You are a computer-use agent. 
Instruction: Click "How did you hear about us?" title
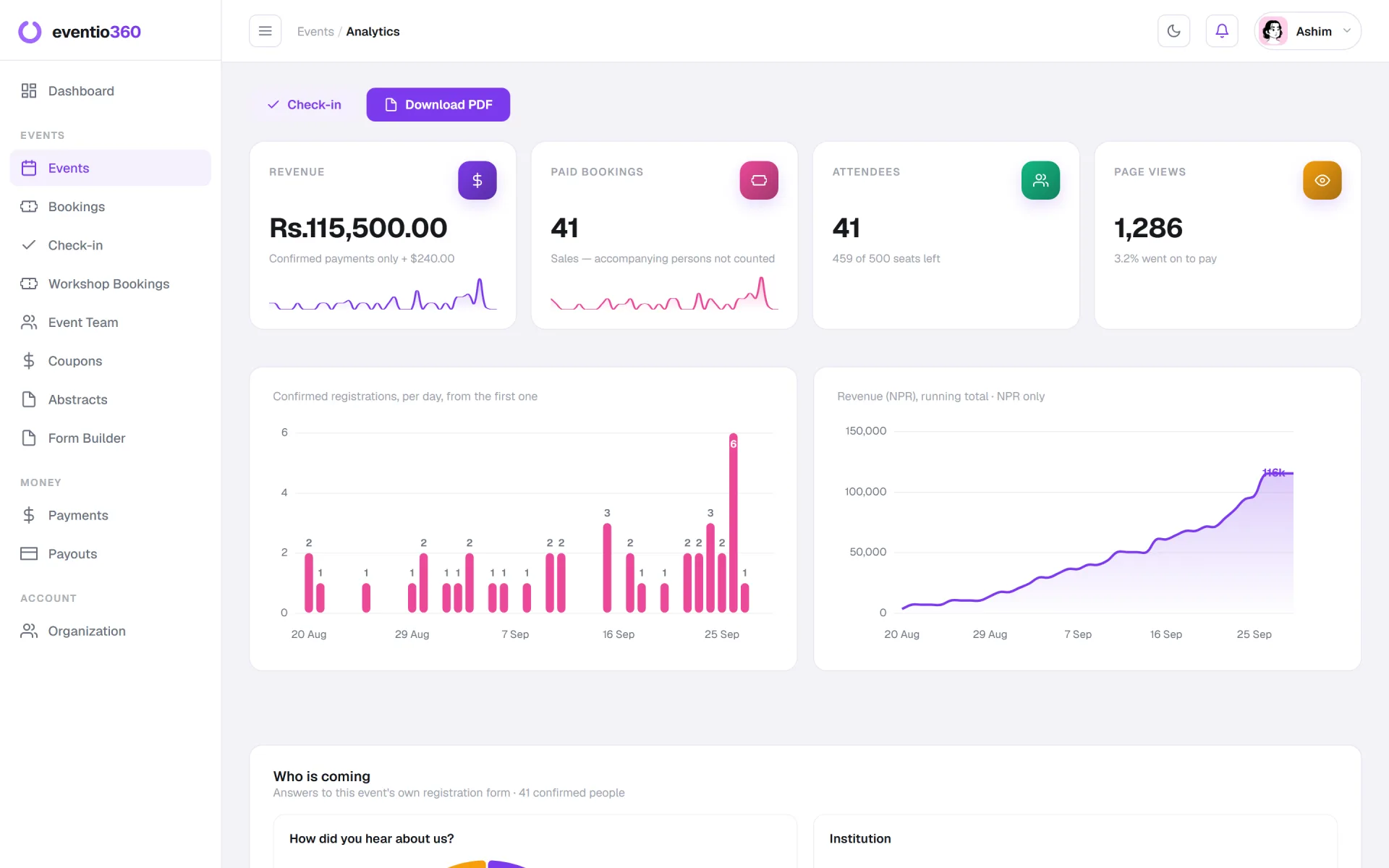[x=372, y=838]
